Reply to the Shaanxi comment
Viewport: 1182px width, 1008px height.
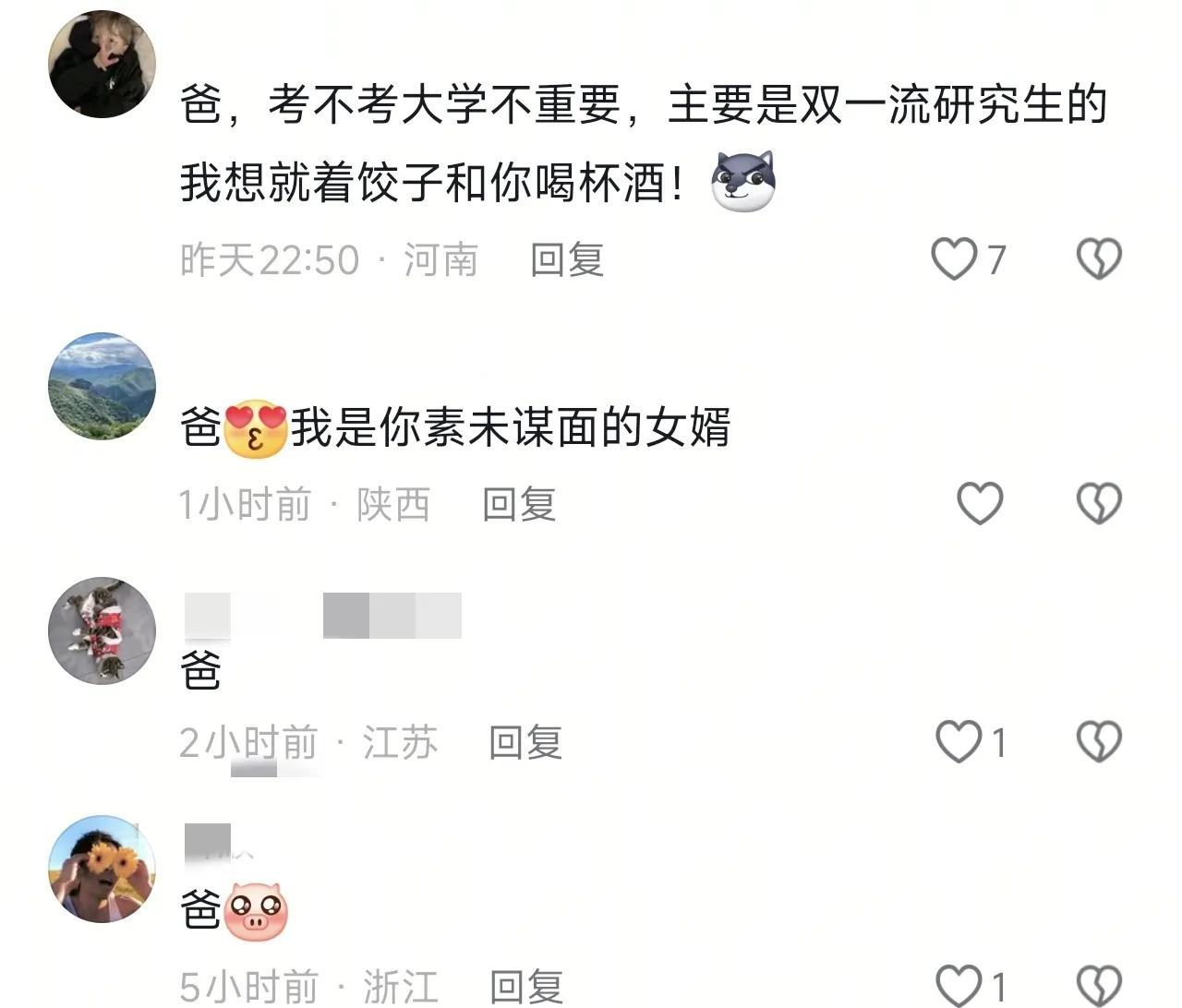point(519,505)
